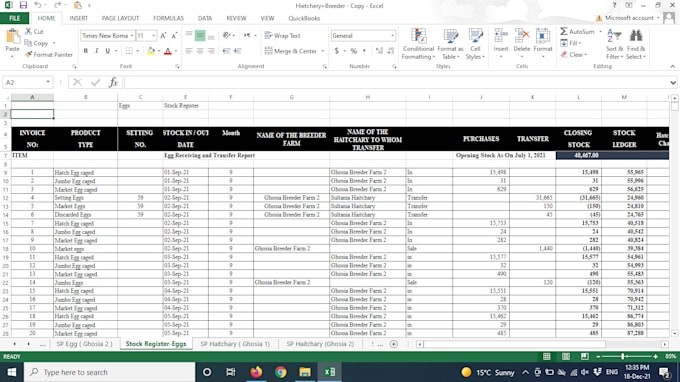Image resolution: width=680 pixels, height=382 pixels.
Task: Select SP Haitchary ( Ghosia 1) sheet
Action: point(235,344)
